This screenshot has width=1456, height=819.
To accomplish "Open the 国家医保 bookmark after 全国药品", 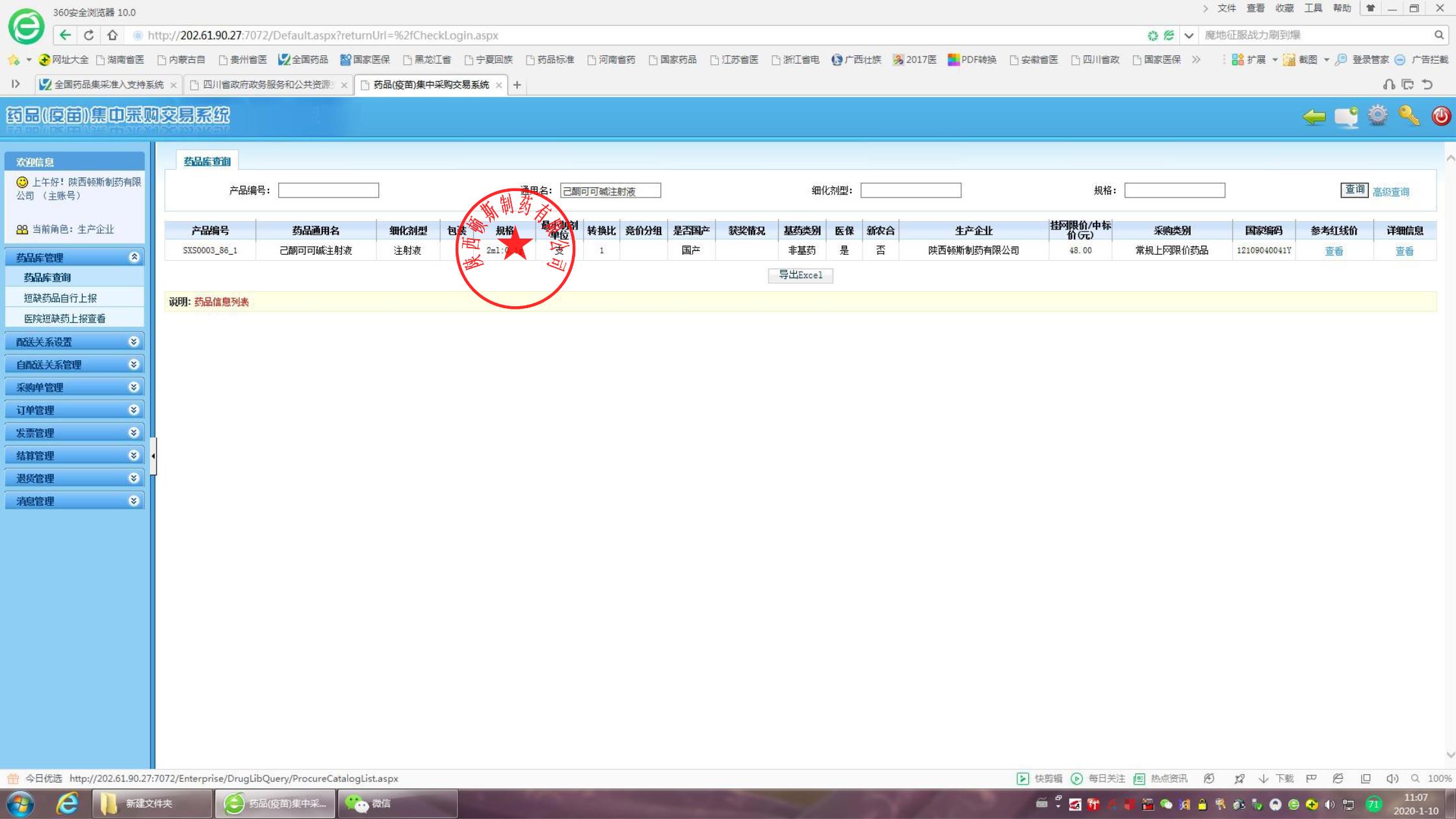I will (365, 60).
